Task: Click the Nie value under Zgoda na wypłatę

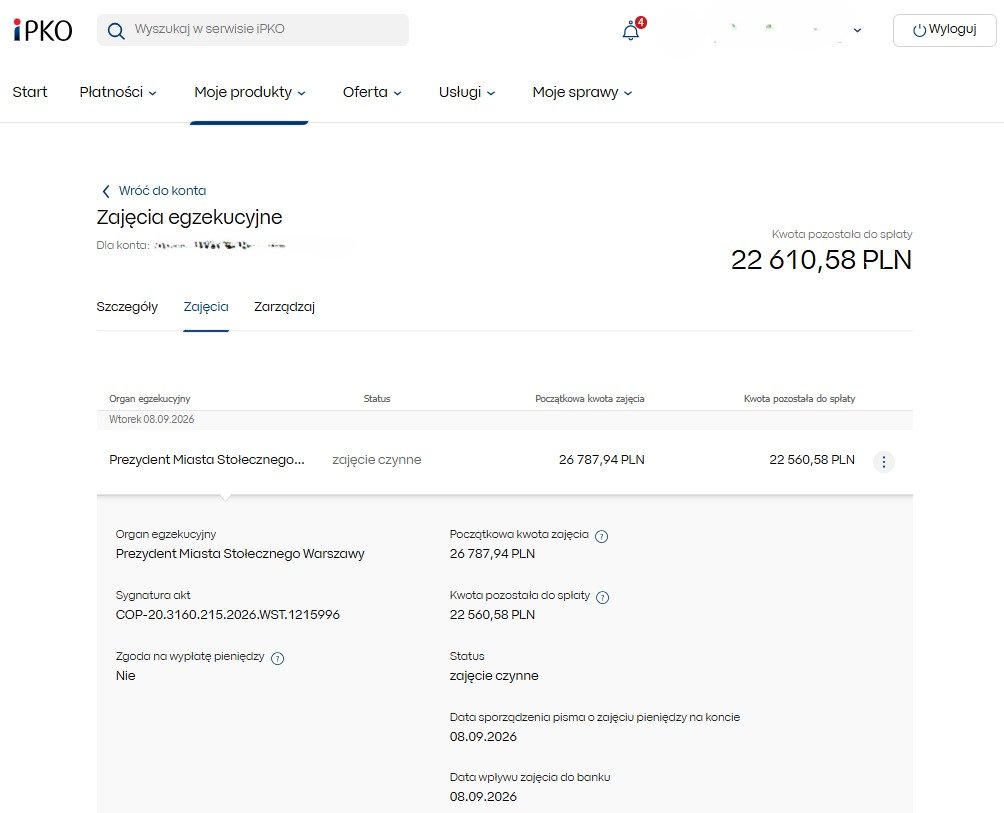Action: pos(126,676)
